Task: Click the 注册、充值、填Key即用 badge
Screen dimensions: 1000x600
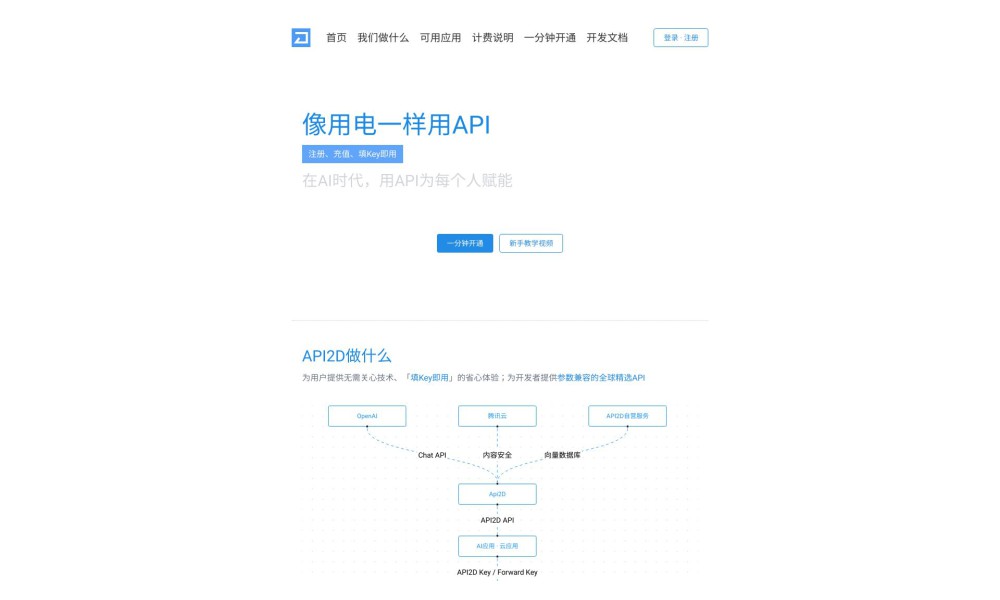Action: click(x=353, y=154)
